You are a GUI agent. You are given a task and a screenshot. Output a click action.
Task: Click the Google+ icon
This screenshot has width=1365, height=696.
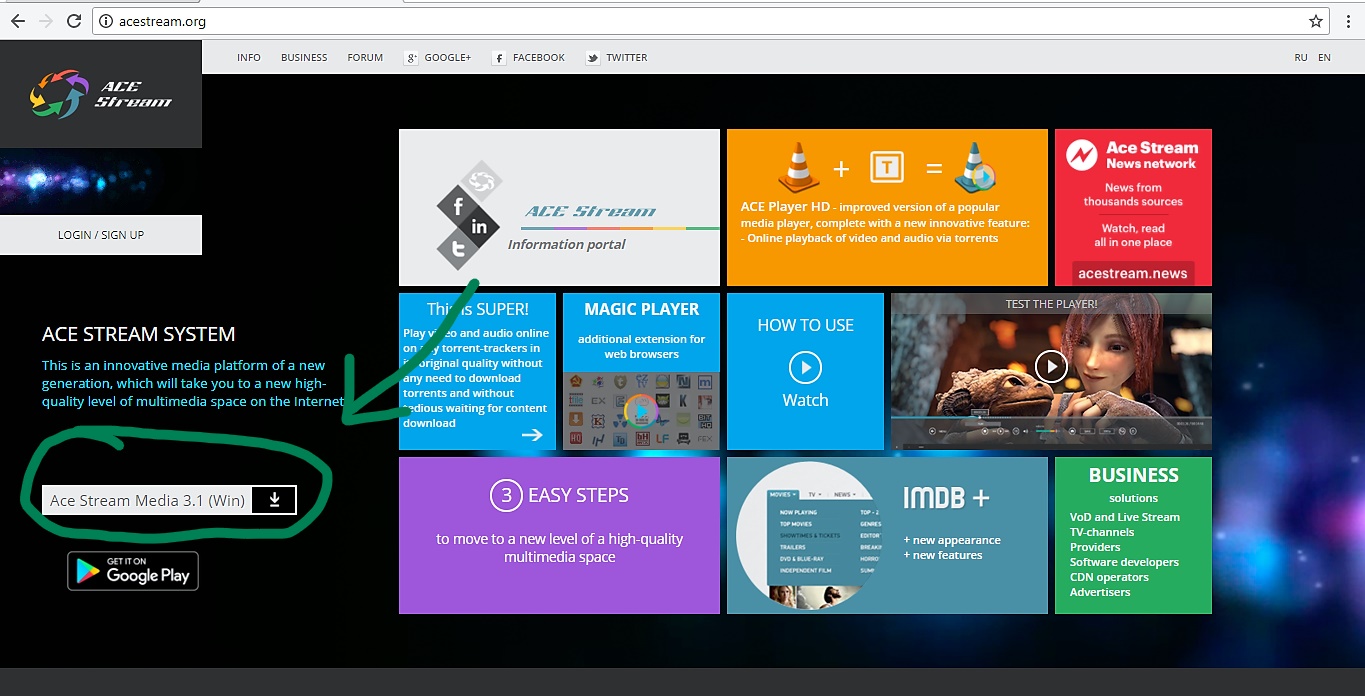(x=411, y=58)
